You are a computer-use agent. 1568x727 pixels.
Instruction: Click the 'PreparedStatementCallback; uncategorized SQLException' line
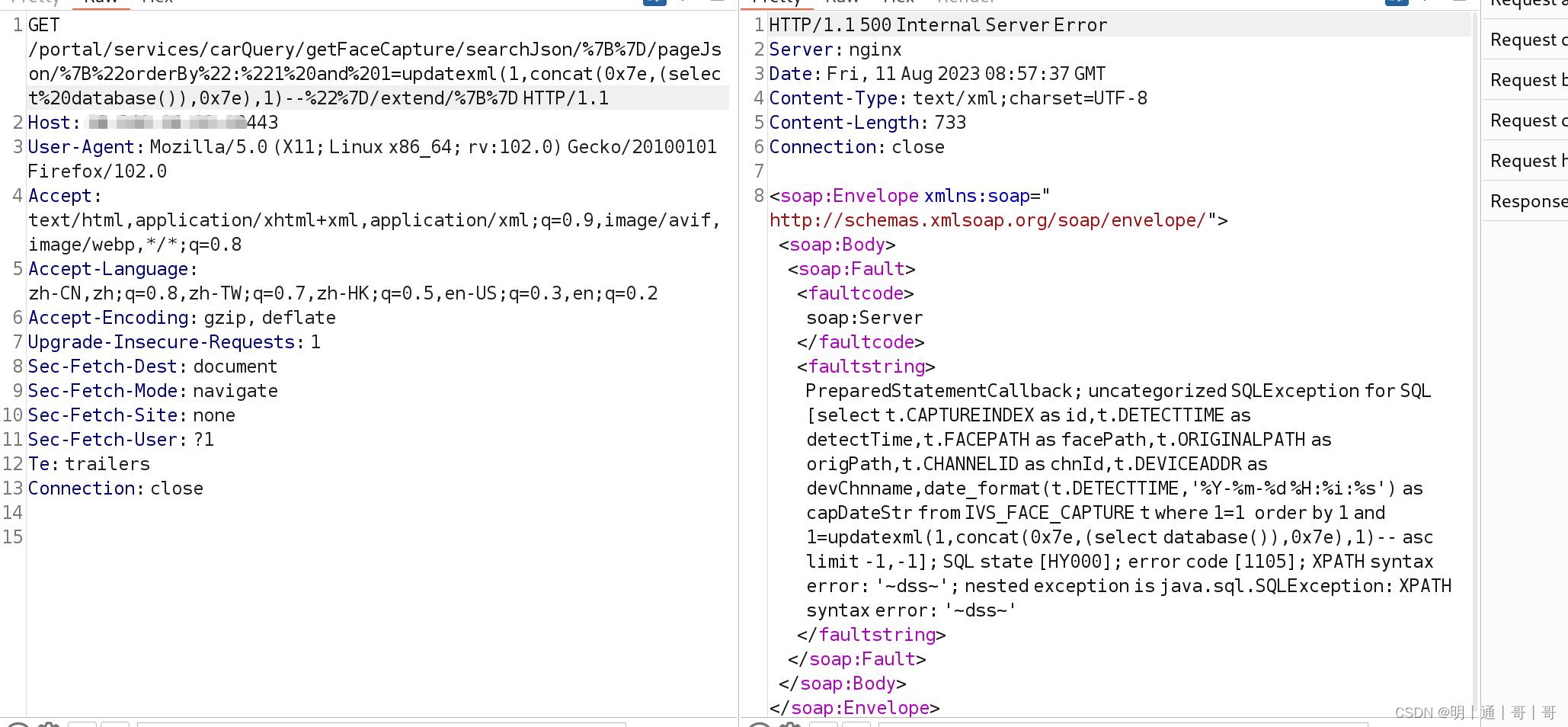point(1118,391)
